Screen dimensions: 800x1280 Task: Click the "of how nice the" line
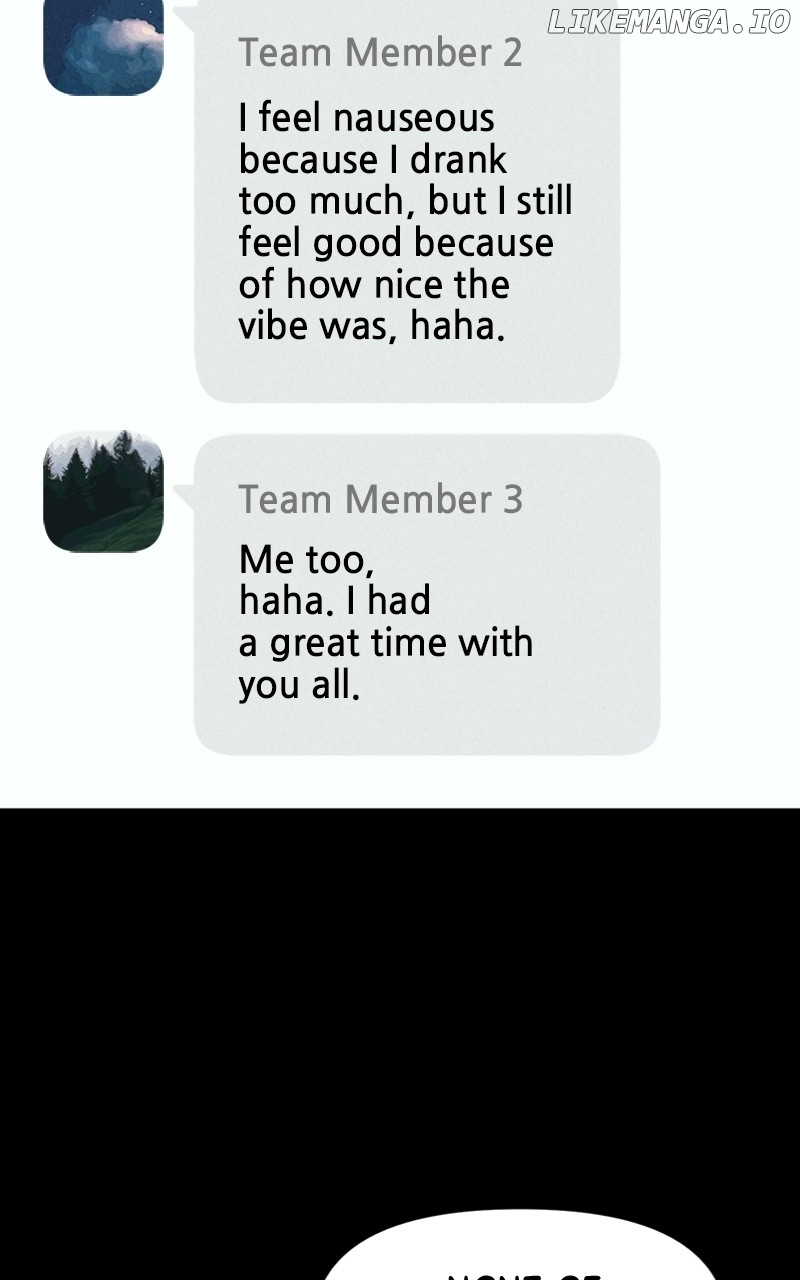374,285
